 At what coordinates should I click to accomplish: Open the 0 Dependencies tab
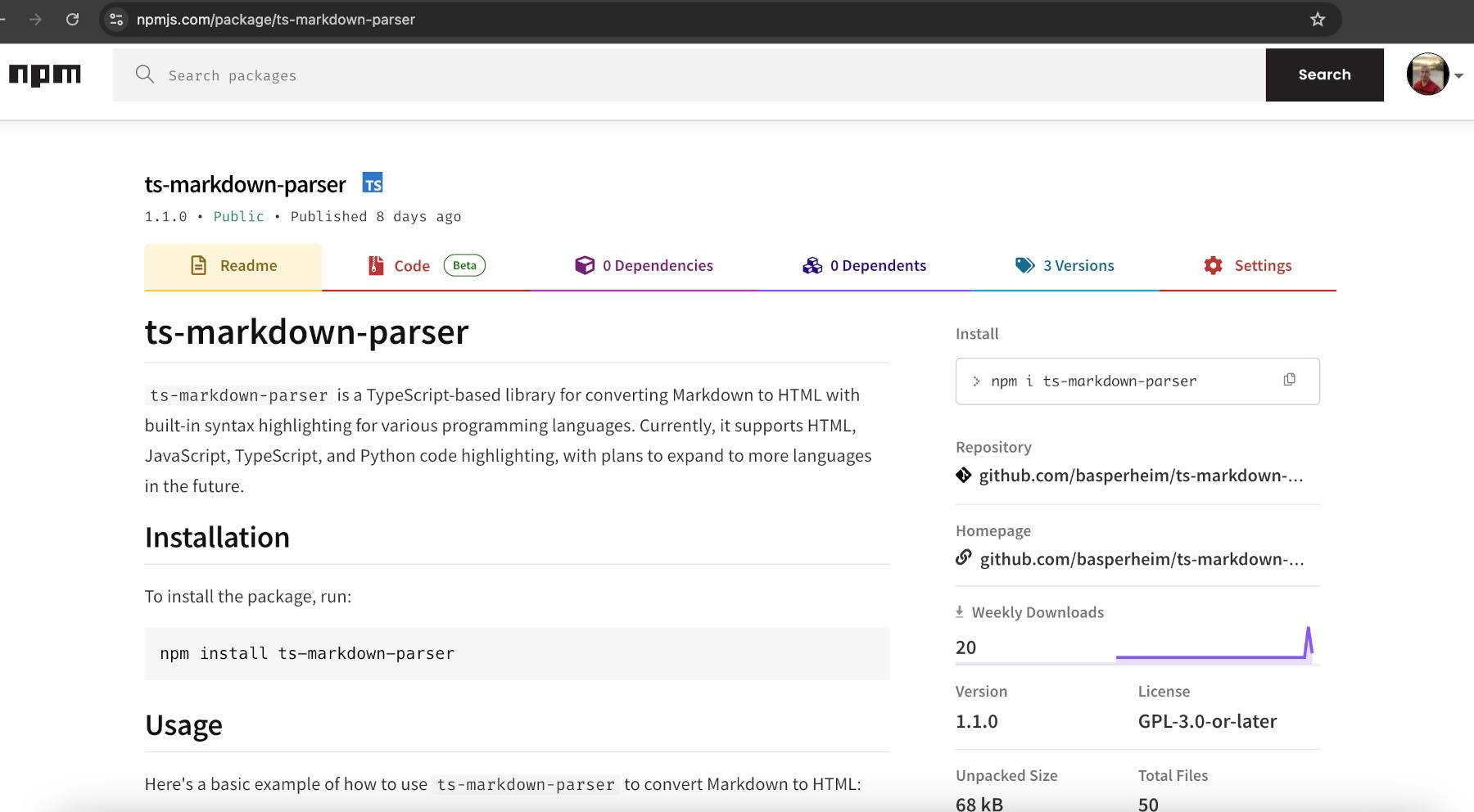click(644, 266)
